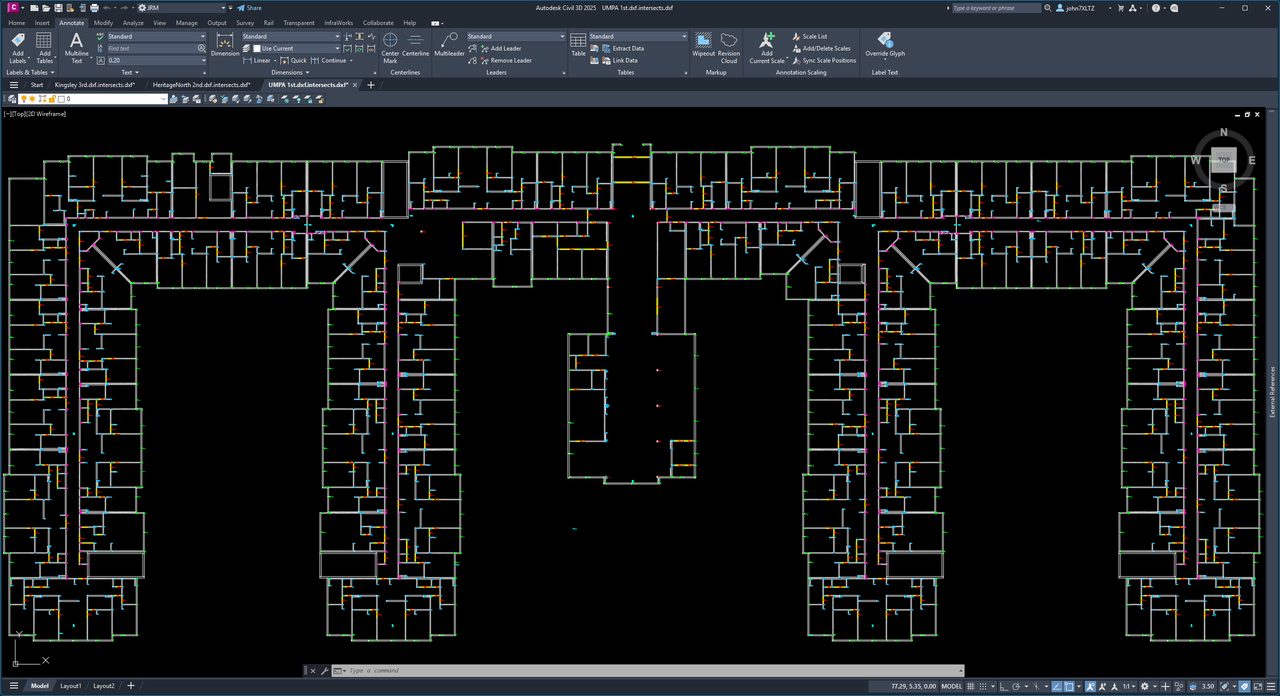Switch to Kingsley 3rd.dxf.intersects.dxf drawing tab

coord(94,85)
